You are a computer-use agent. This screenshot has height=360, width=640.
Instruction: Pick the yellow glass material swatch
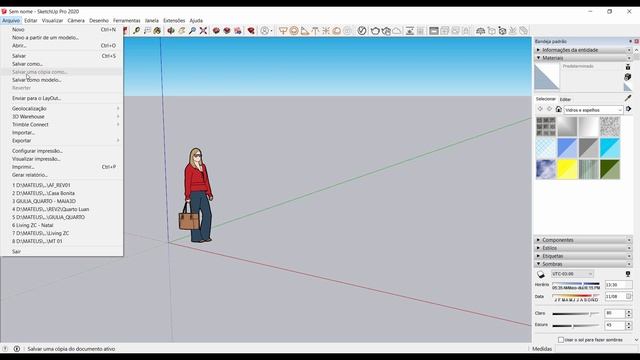tap(567, 169)
